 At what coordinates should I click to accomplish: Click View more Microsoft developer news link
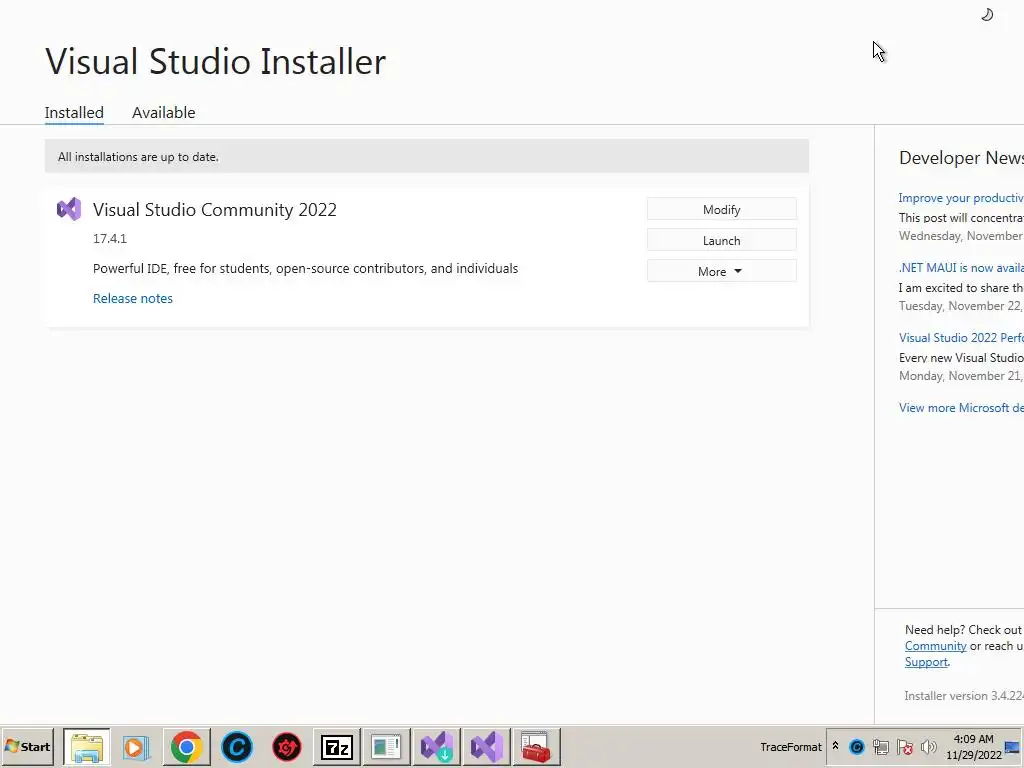tap(961, 408)
